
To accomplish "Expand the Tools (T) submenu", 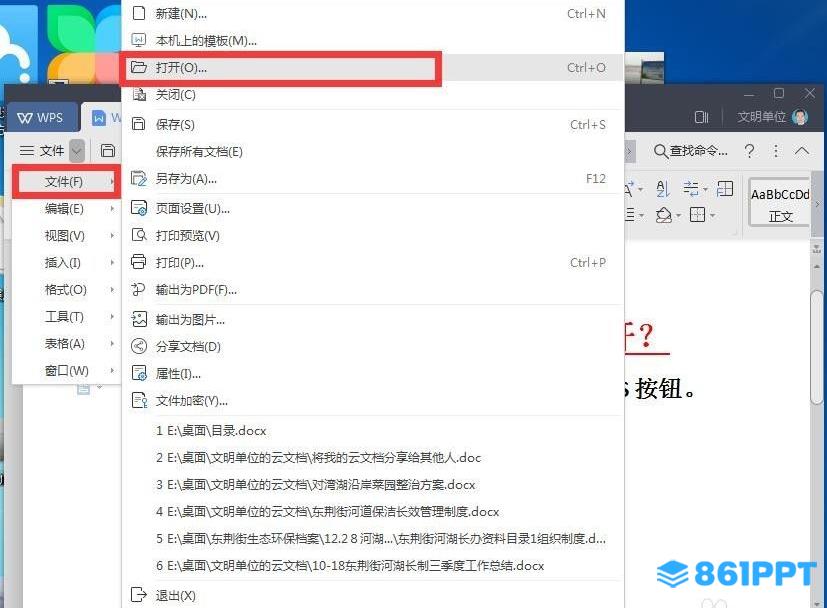I will [x=66, y=316].
